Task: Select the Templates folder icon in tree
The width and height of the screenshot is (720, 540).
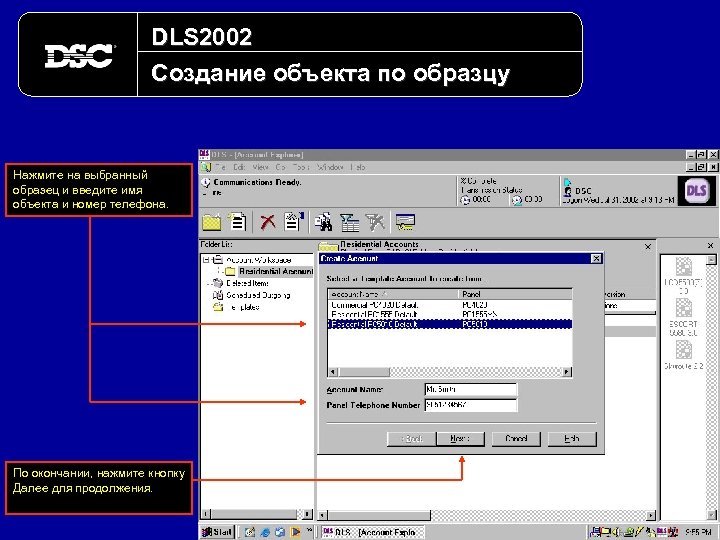Action: (x=218, y=307)
